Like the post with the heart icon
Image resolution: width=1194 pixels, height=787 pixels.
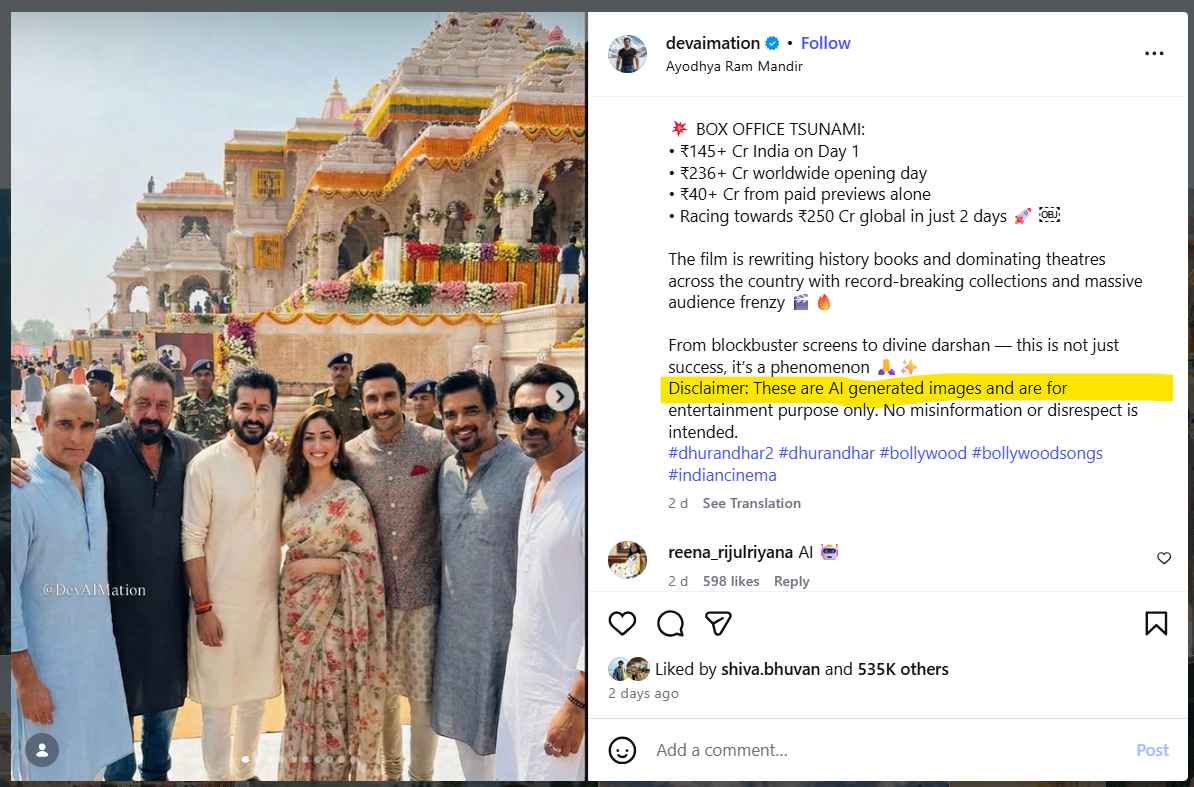(622, 623)
